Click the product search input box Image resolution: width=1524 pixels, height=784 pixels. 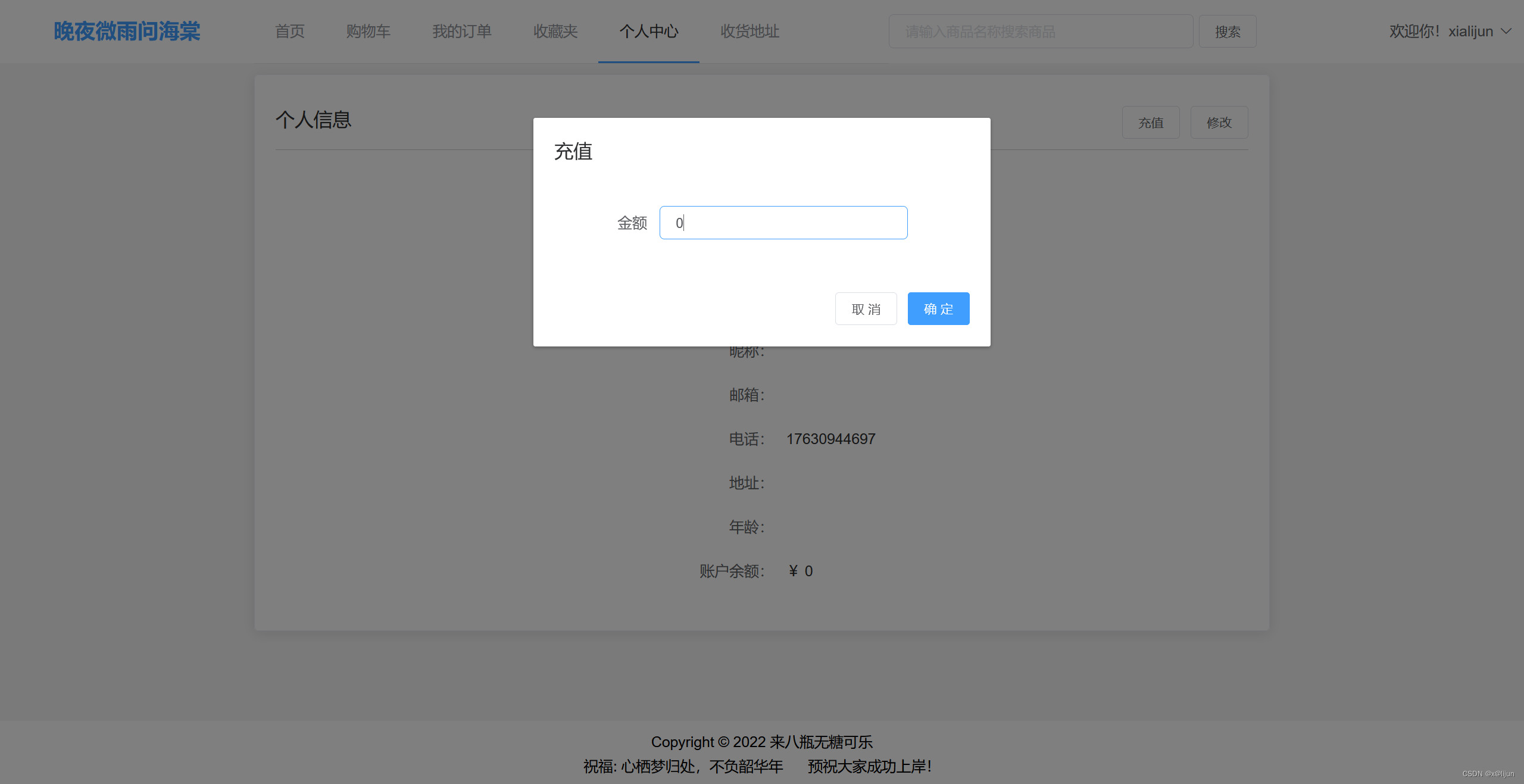click(x=1041, y=31)
